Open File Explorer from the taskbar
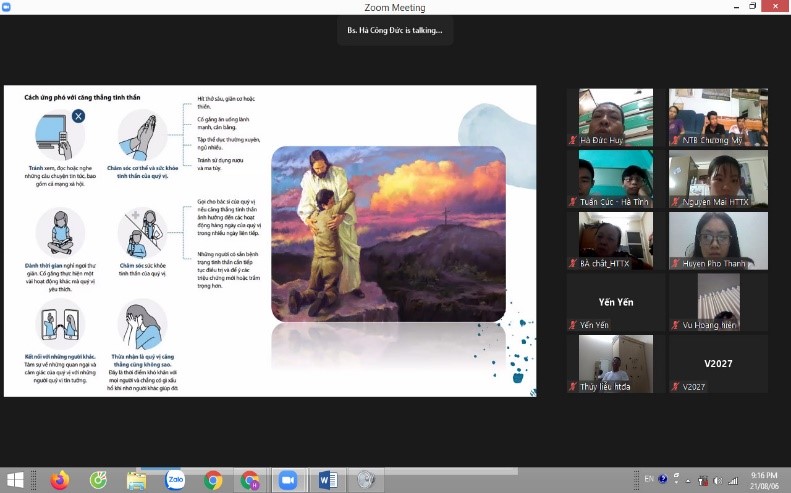This screenshot has width=791, height=493. (137, 480)
